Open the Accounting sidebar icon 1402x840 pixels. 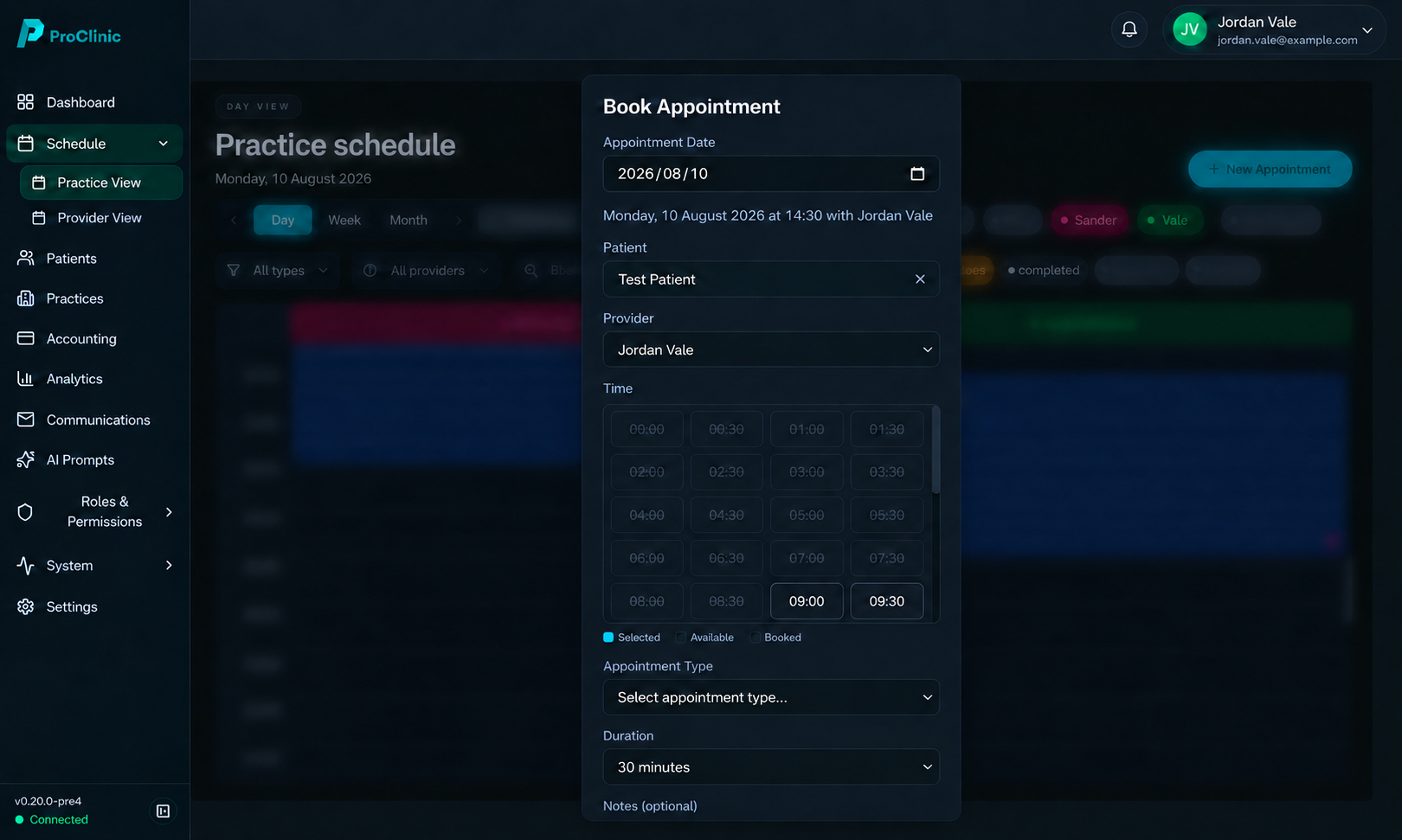pyautogui.click(x=26, y=338)
